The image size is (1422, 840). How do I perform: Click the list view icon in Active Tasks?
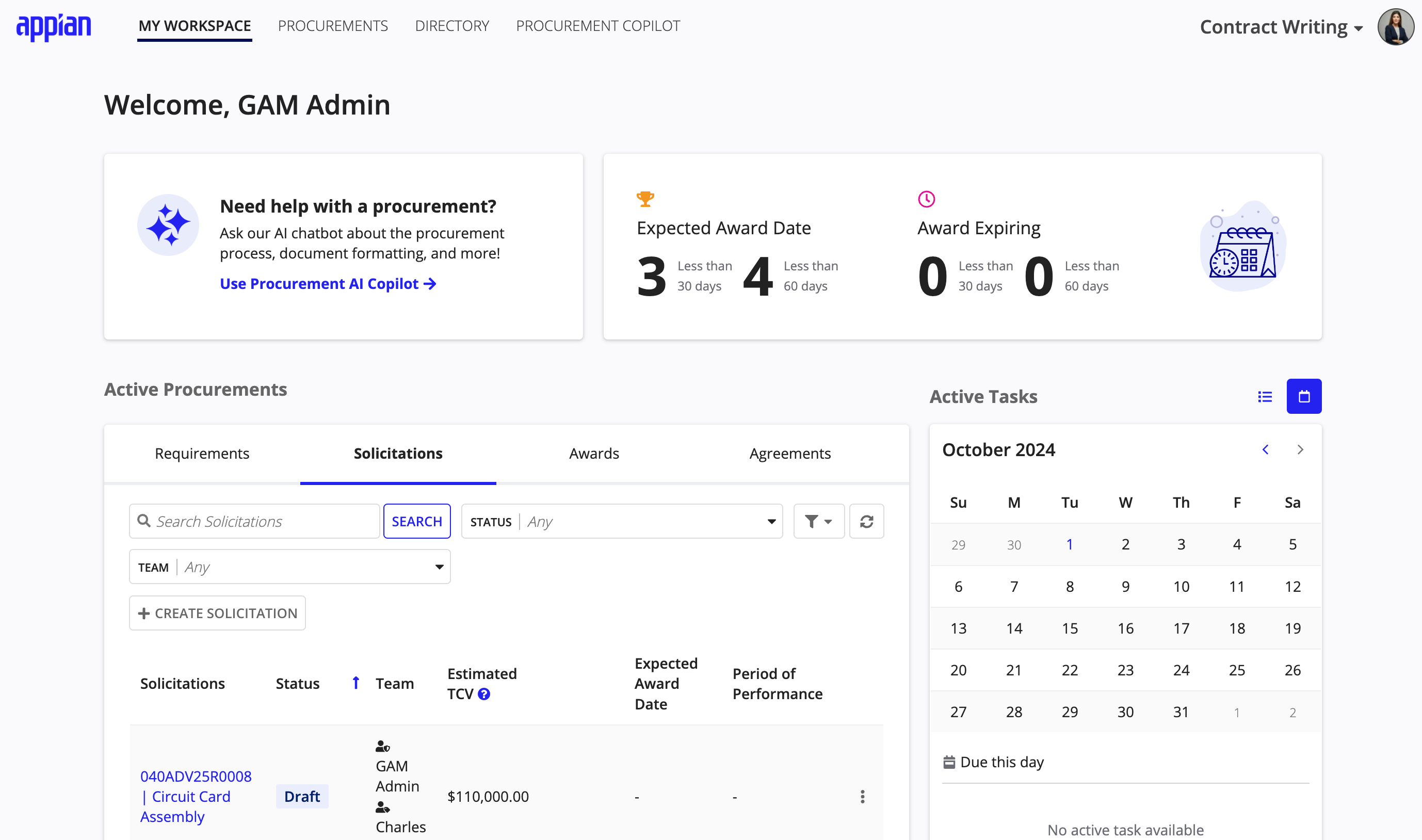coord(1265,394)
